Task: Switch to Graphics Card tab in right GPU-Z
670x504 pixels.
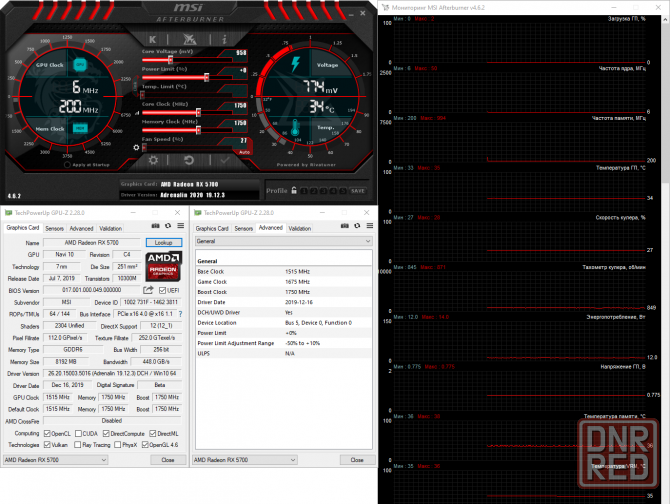Action: tap(212, 229)
